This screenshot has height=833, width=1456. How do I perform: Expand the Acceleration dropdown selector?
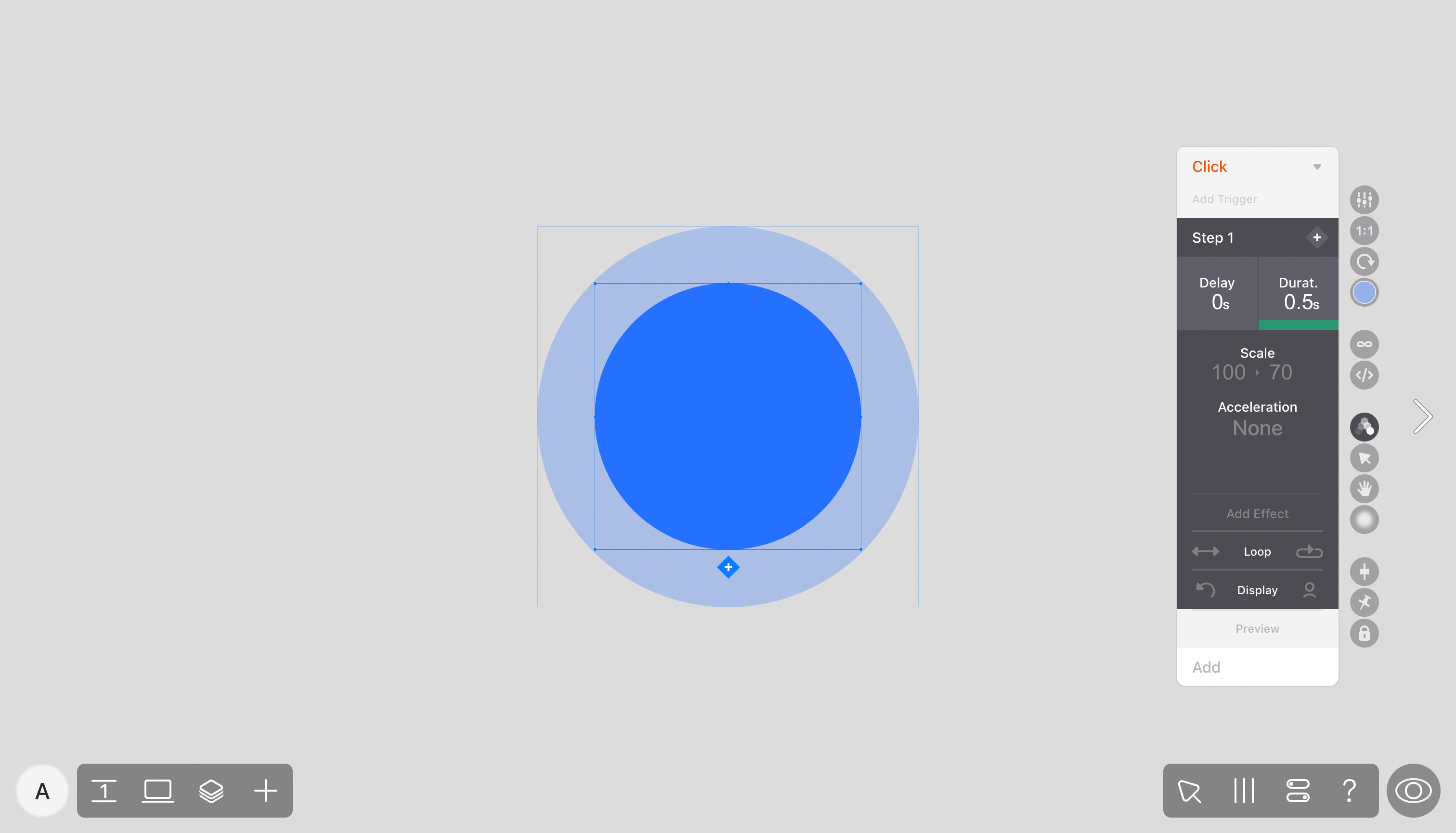(x=1256, y=428)
